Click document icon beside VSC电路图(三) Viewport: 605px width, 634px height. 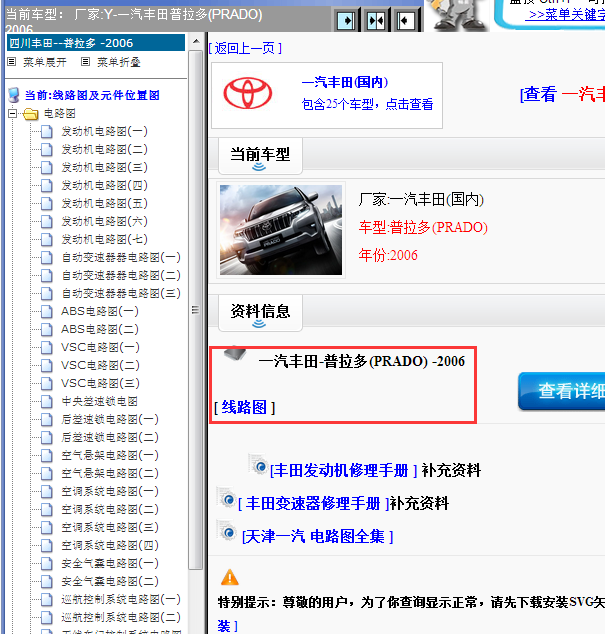pyautogui.click(x=47, y=383)
